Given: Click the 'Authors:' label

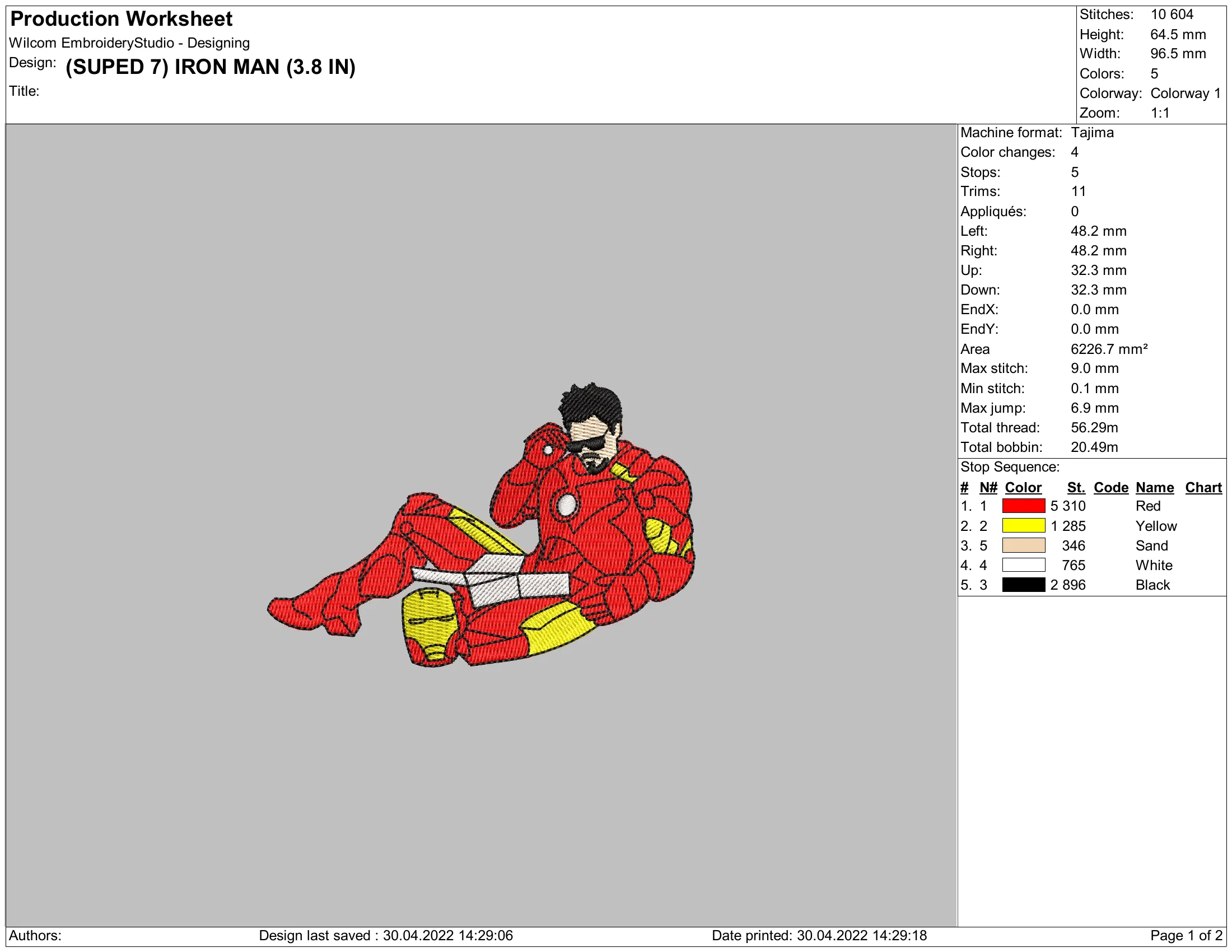Looking at the screenshot, I should (35, 936).
